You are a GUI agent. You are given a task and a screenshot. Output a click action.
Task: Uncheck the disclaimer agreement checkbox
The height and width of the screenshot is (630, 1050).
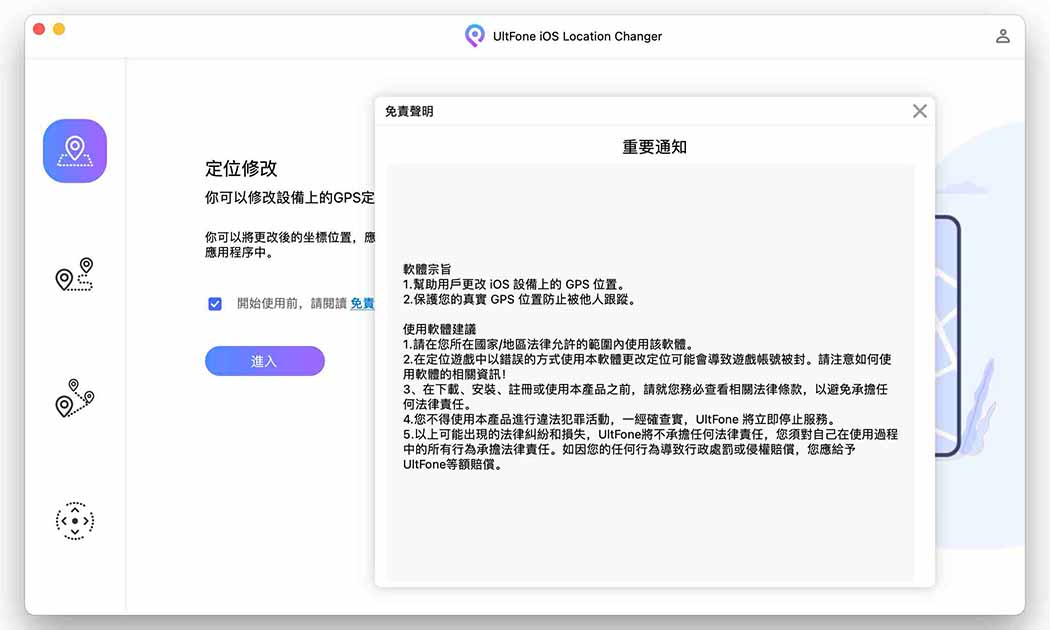click(x=215, y=304)
